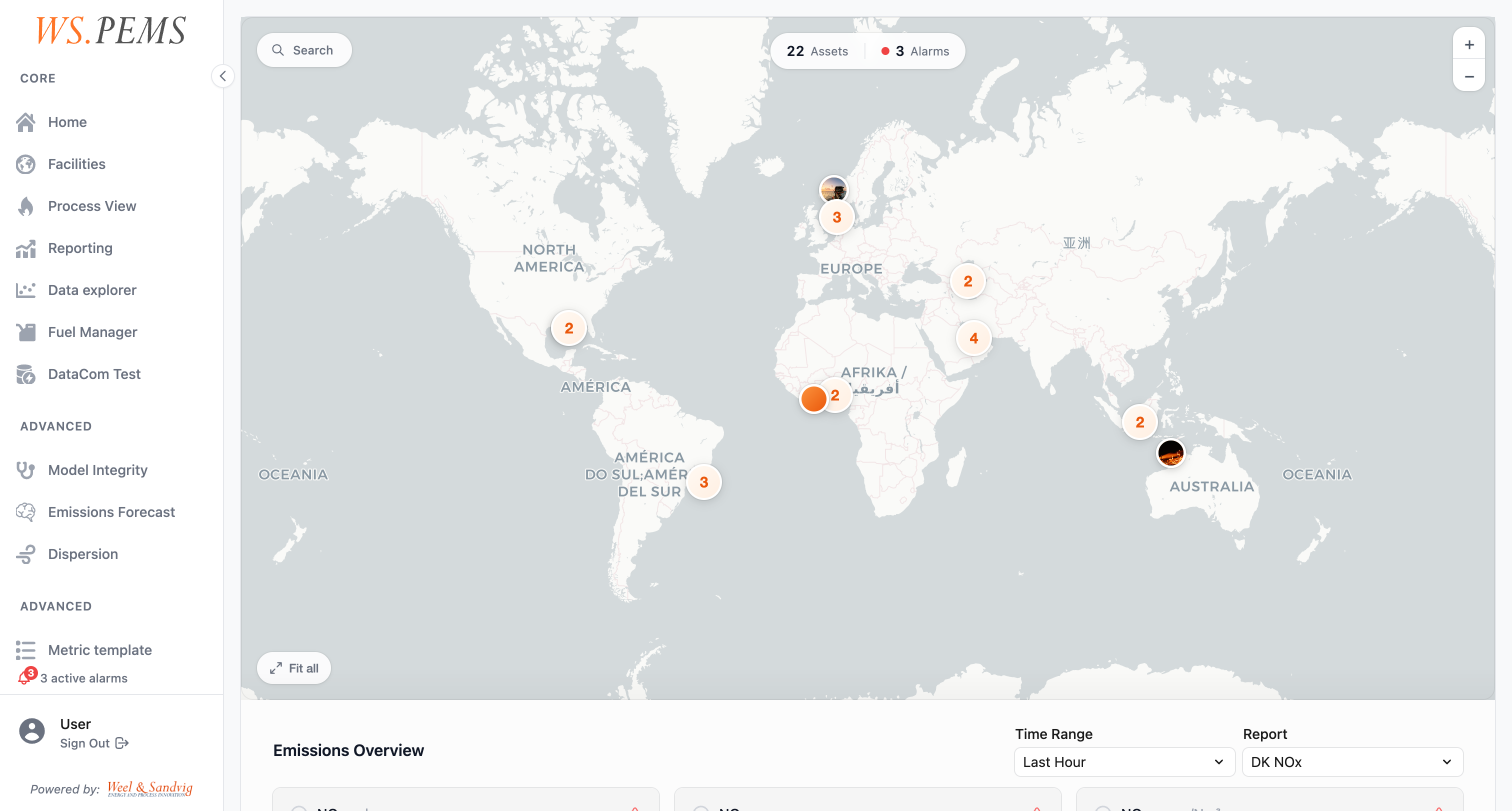Open the Middle East cluster marker 4

click(974, 338)
